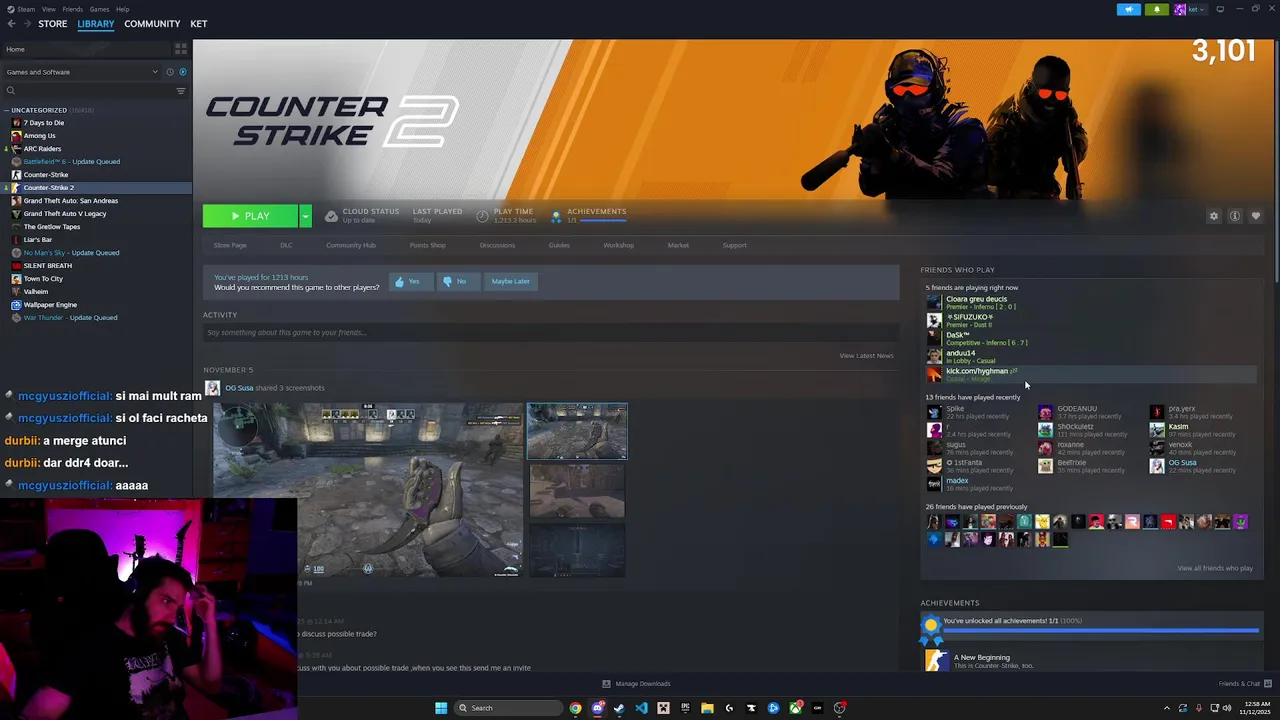This screenshot has height=720, width=1280.
Task: Open the advanced filter options icon
Action: (x=181, y=91)
